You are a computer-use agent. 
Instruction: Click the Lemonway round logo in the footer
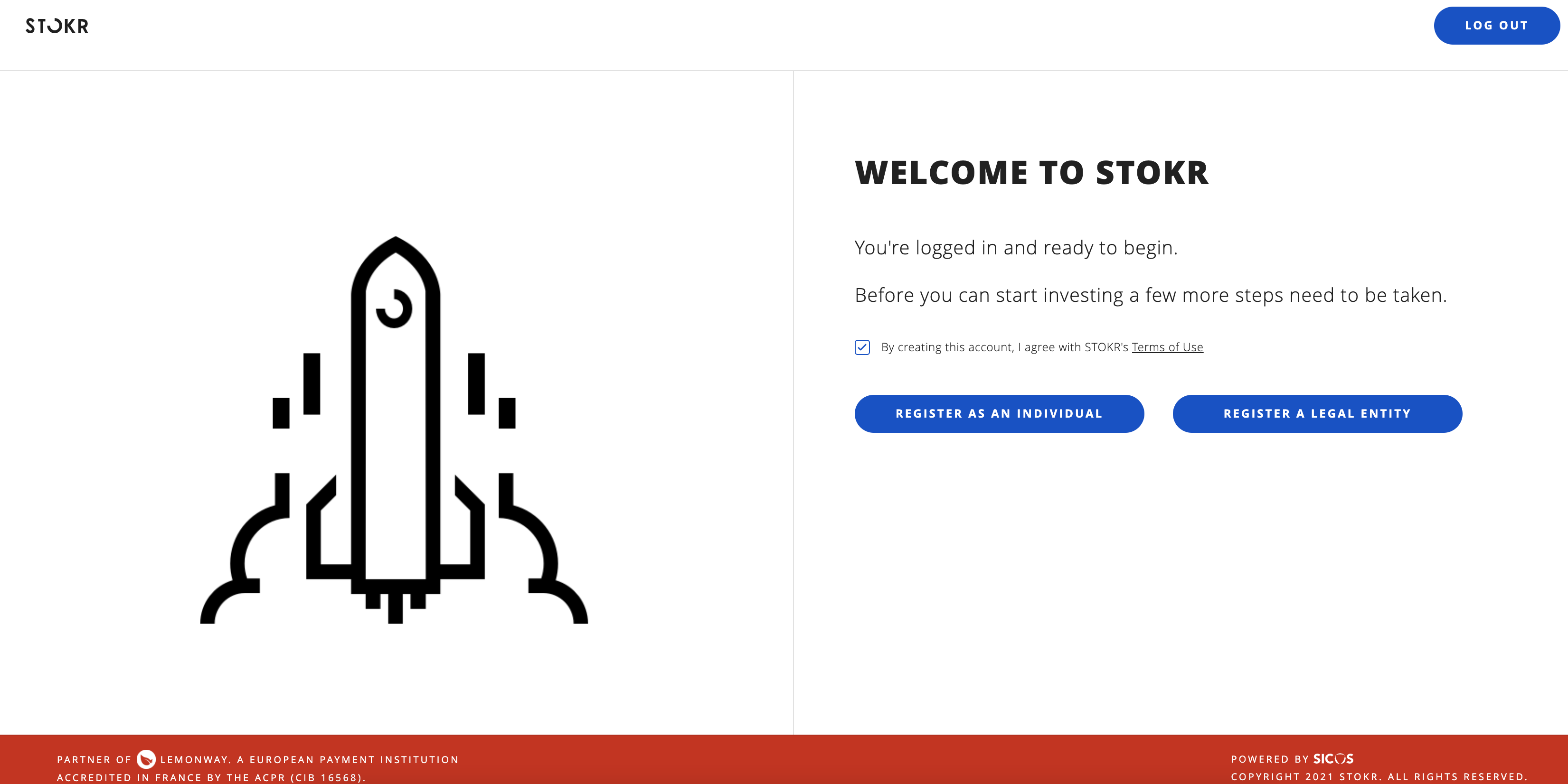point(146,759)
